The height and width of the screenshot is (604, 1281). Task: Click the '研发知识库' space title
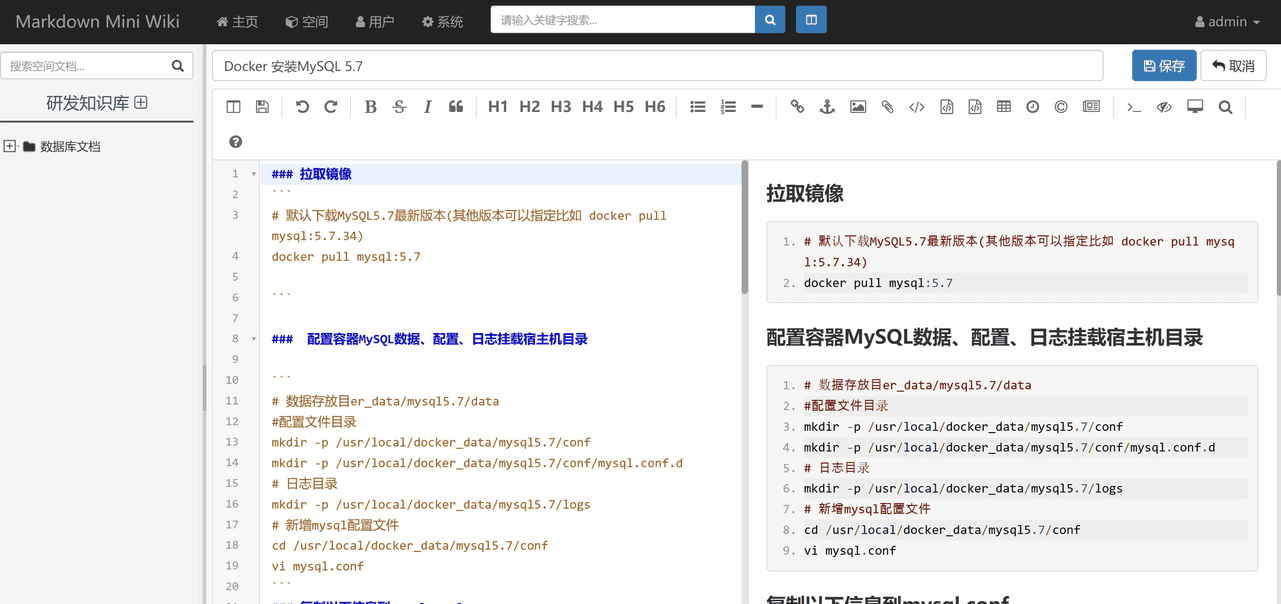coord(88,103)
